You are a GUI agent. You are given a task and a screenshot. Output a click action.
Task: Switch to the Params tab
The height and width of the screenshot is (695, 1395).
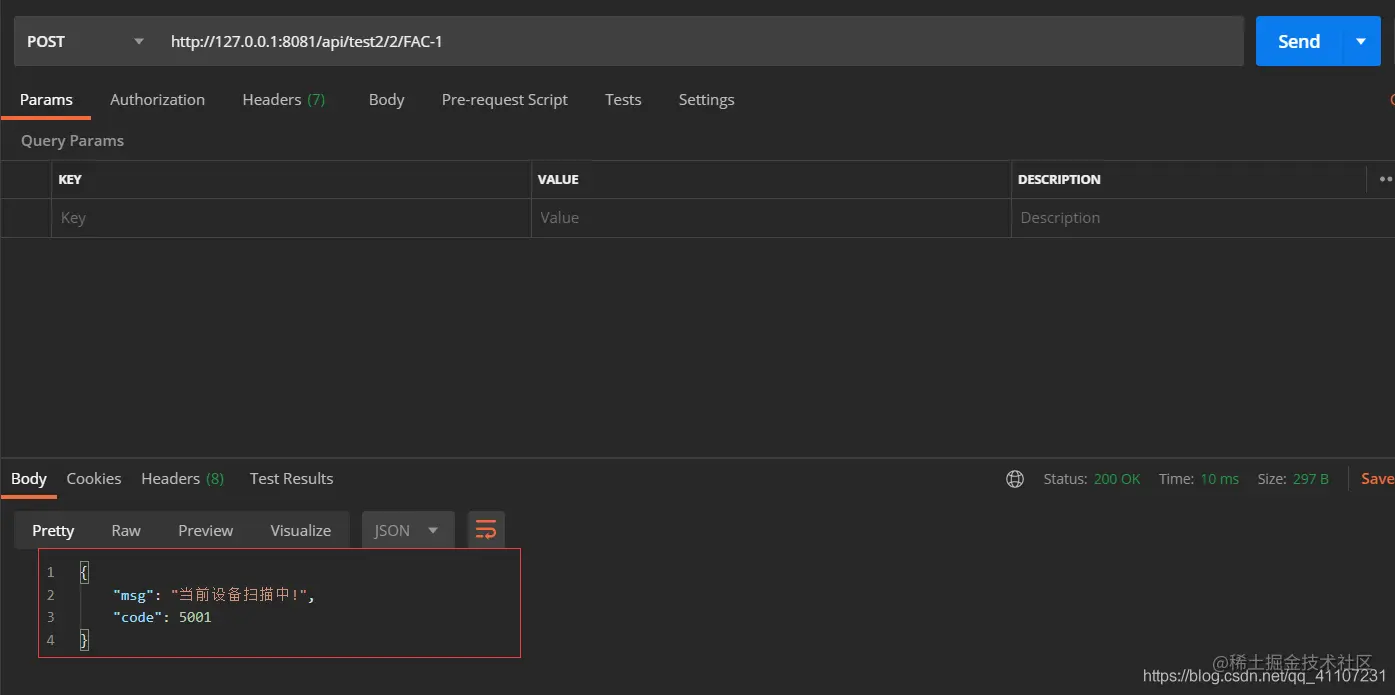[x=46, y=100]
